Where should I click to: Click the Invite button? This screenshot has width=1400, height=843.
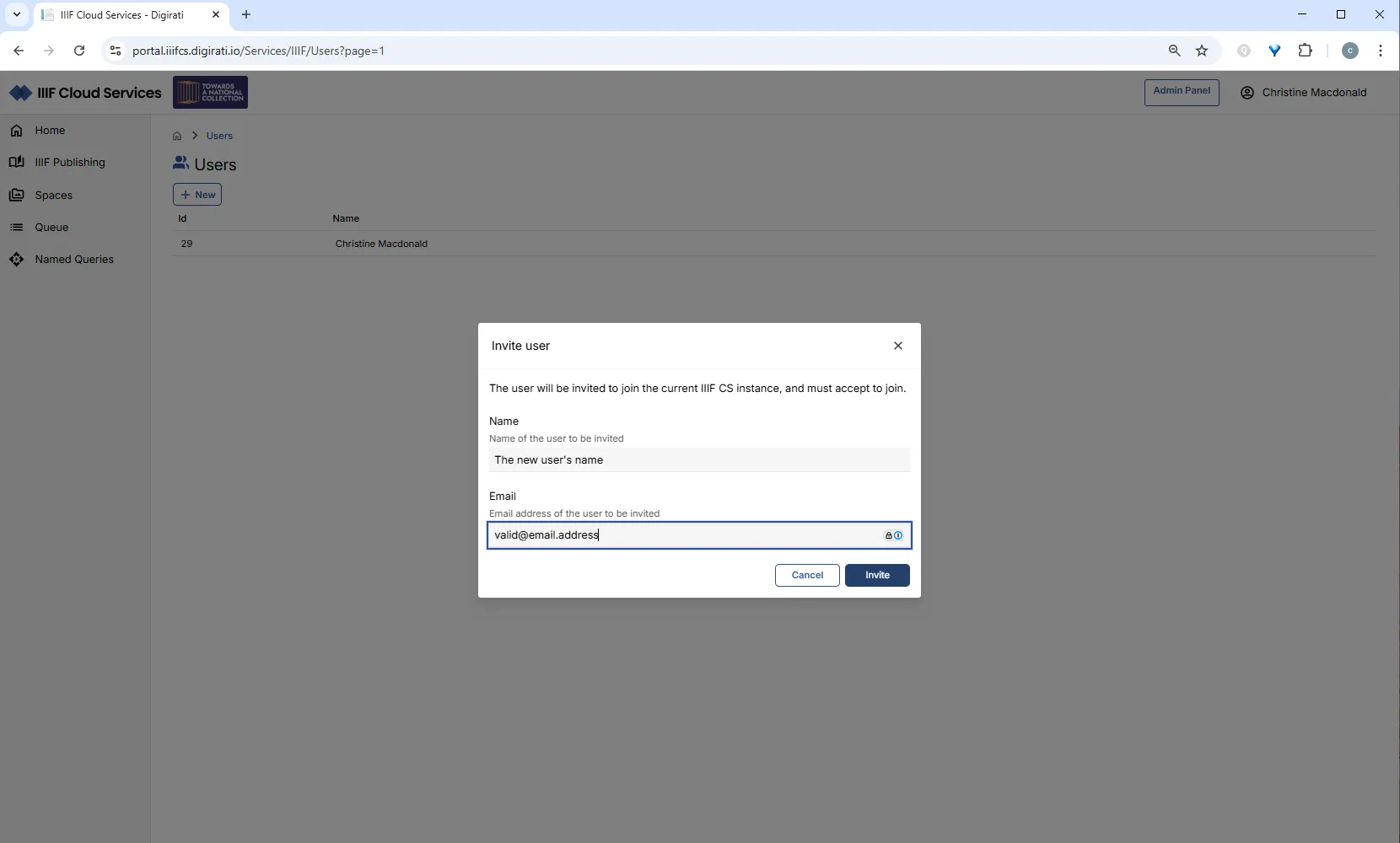877,575
